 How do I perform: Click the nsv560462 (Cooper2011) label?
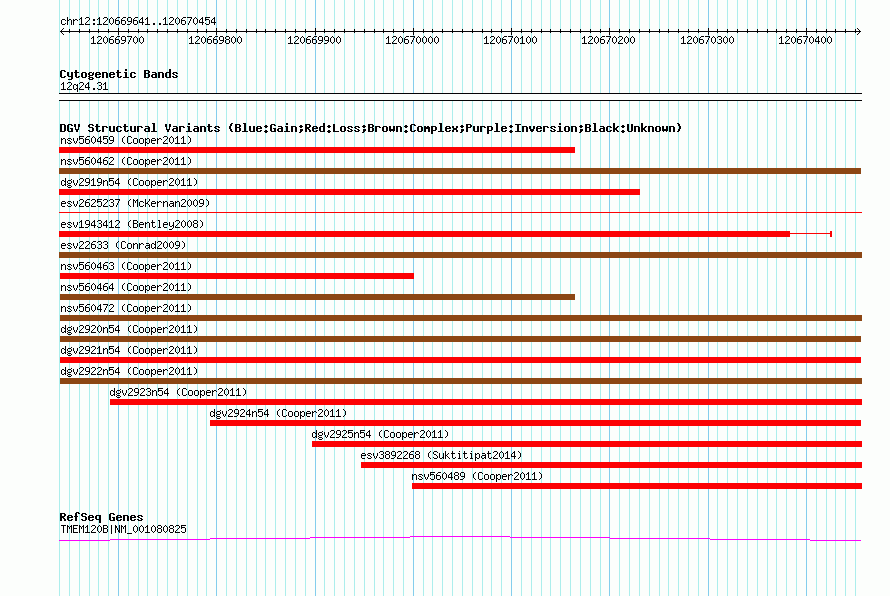[126, 161]
